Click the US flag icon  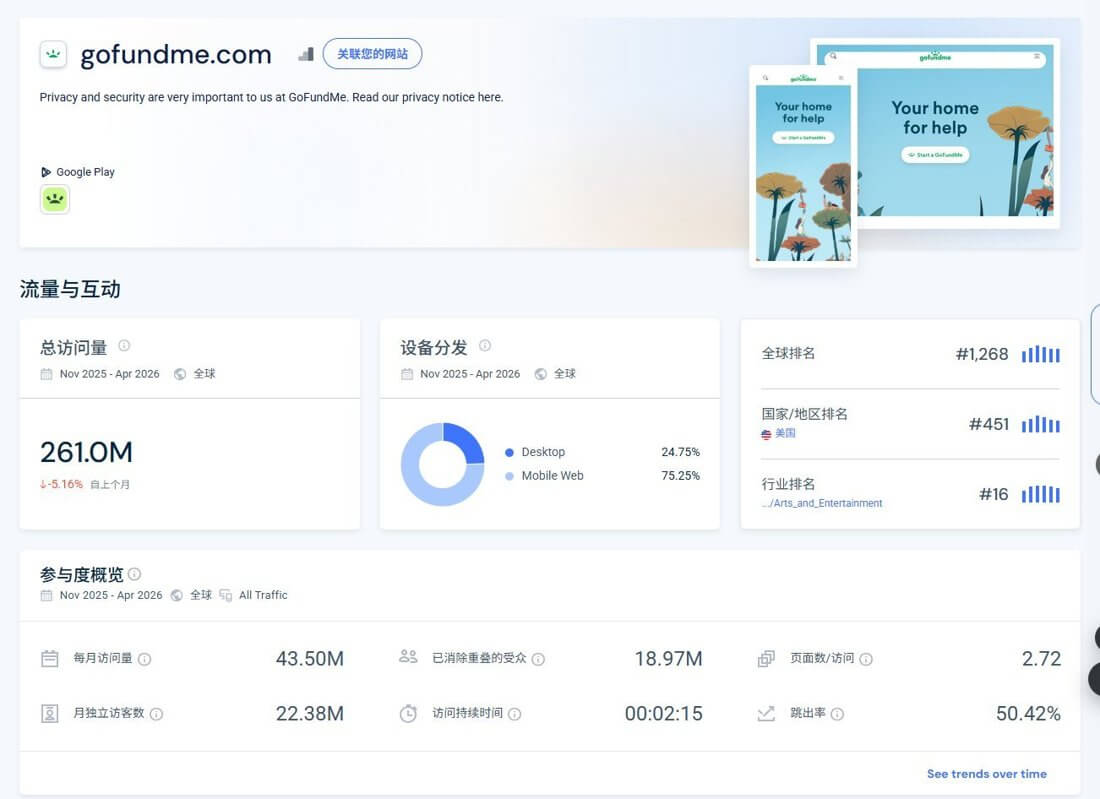766,434
